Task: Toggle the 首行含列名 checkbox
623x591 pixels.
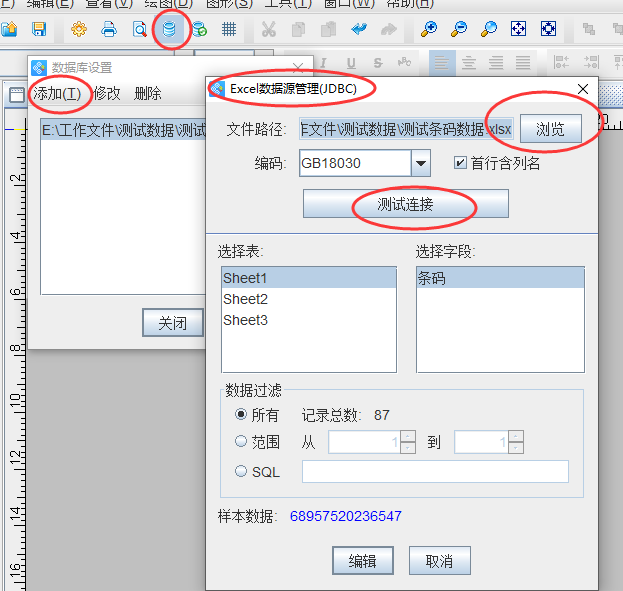Action: point(460,163)
